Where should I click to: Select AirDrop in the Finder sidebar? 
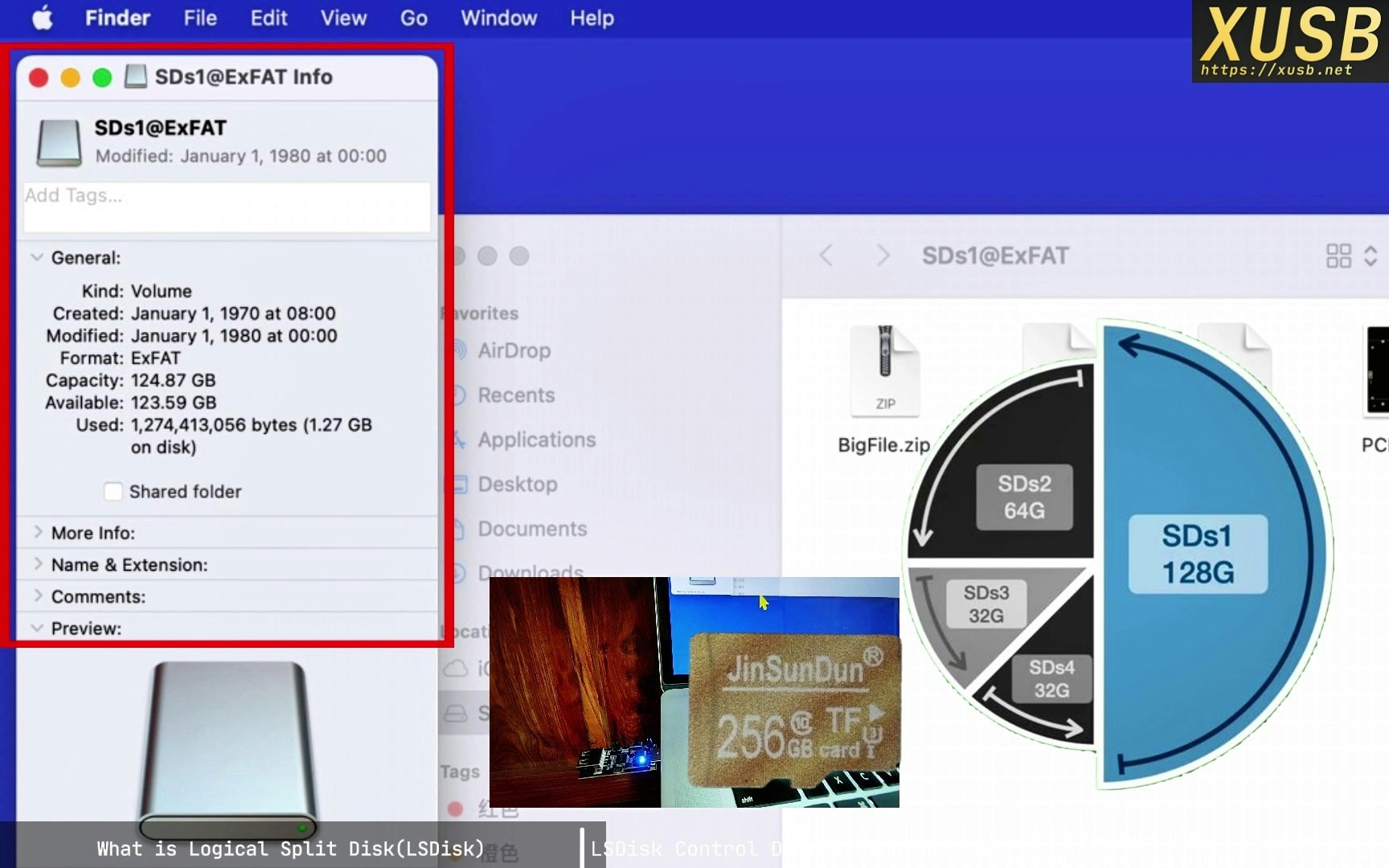(x=514, y=350)
